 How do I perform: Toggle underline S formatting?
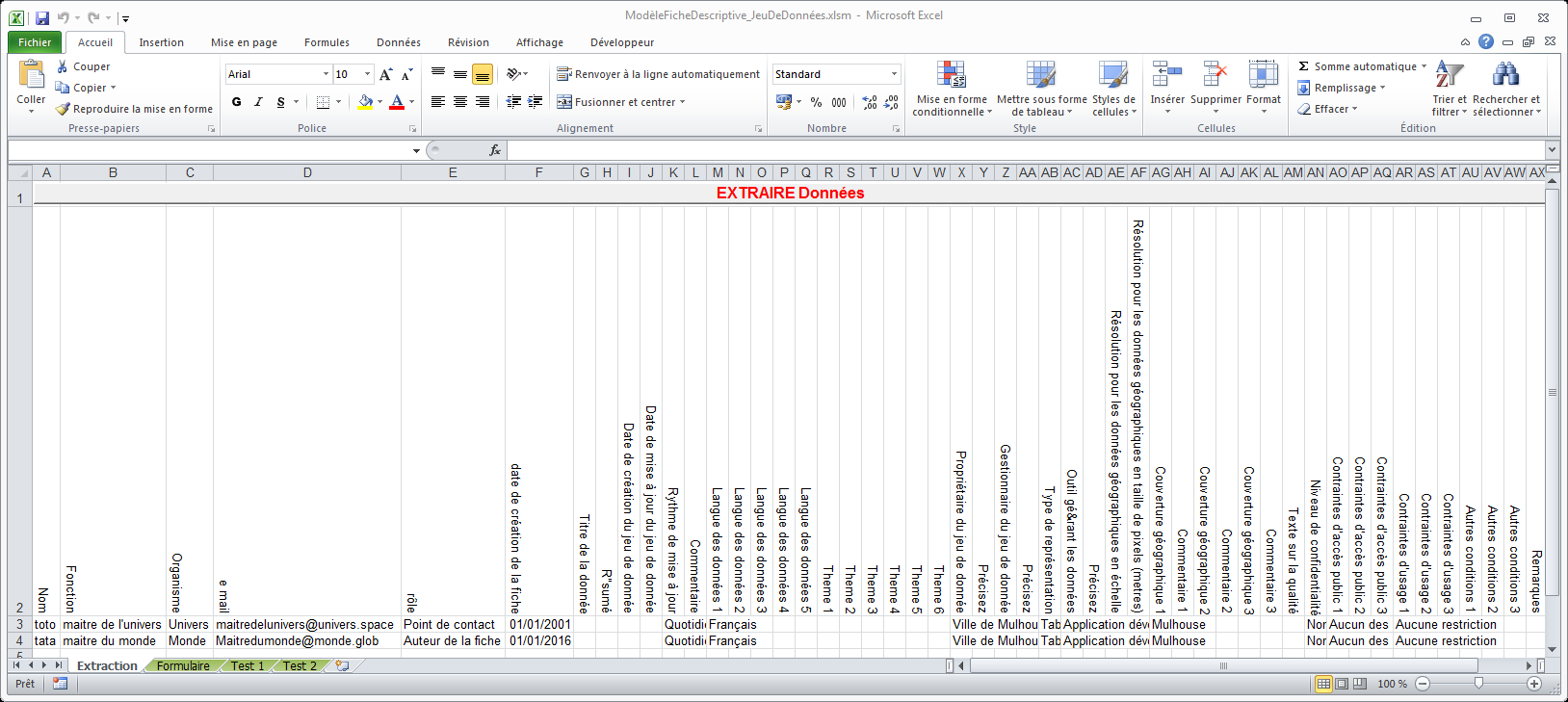pos(280,102)
